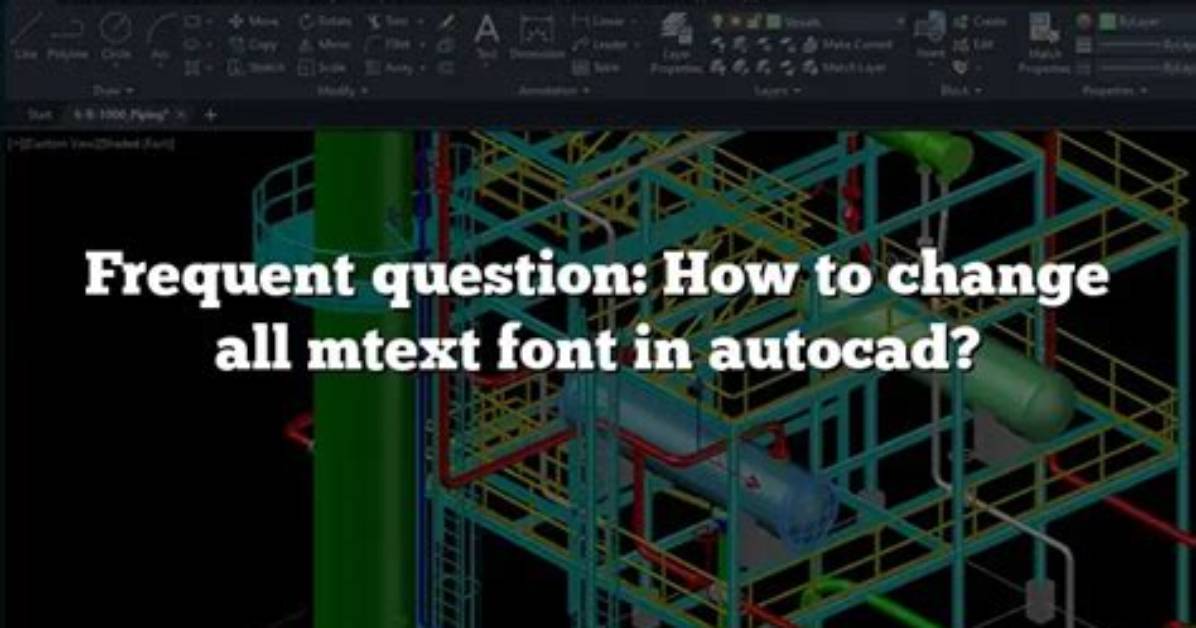Click the Match Properties icon
1196x628 pixels.
[x=1043, y=42]
